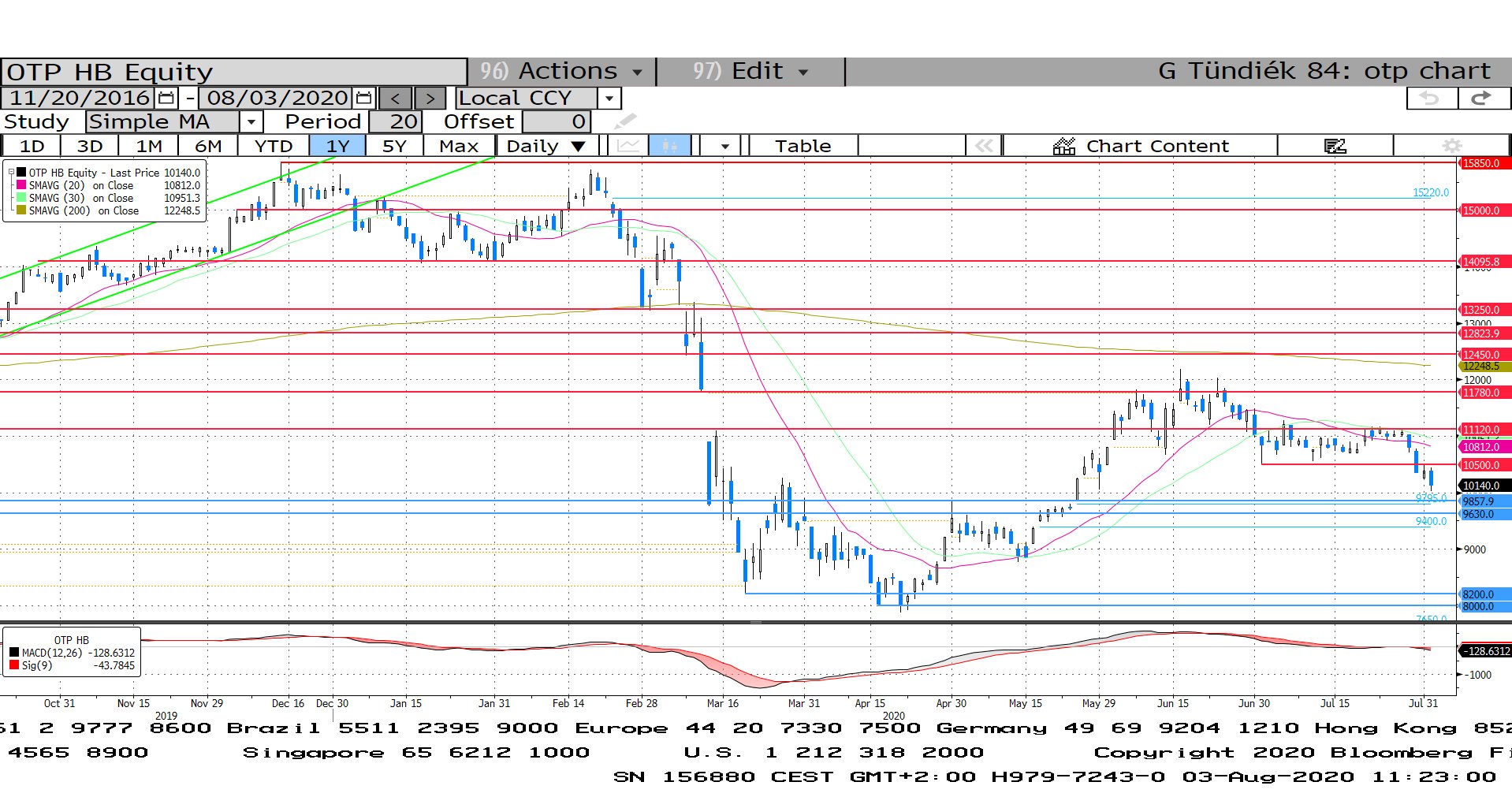
Task: Open the 96) Actions menu
Action: 560,71
